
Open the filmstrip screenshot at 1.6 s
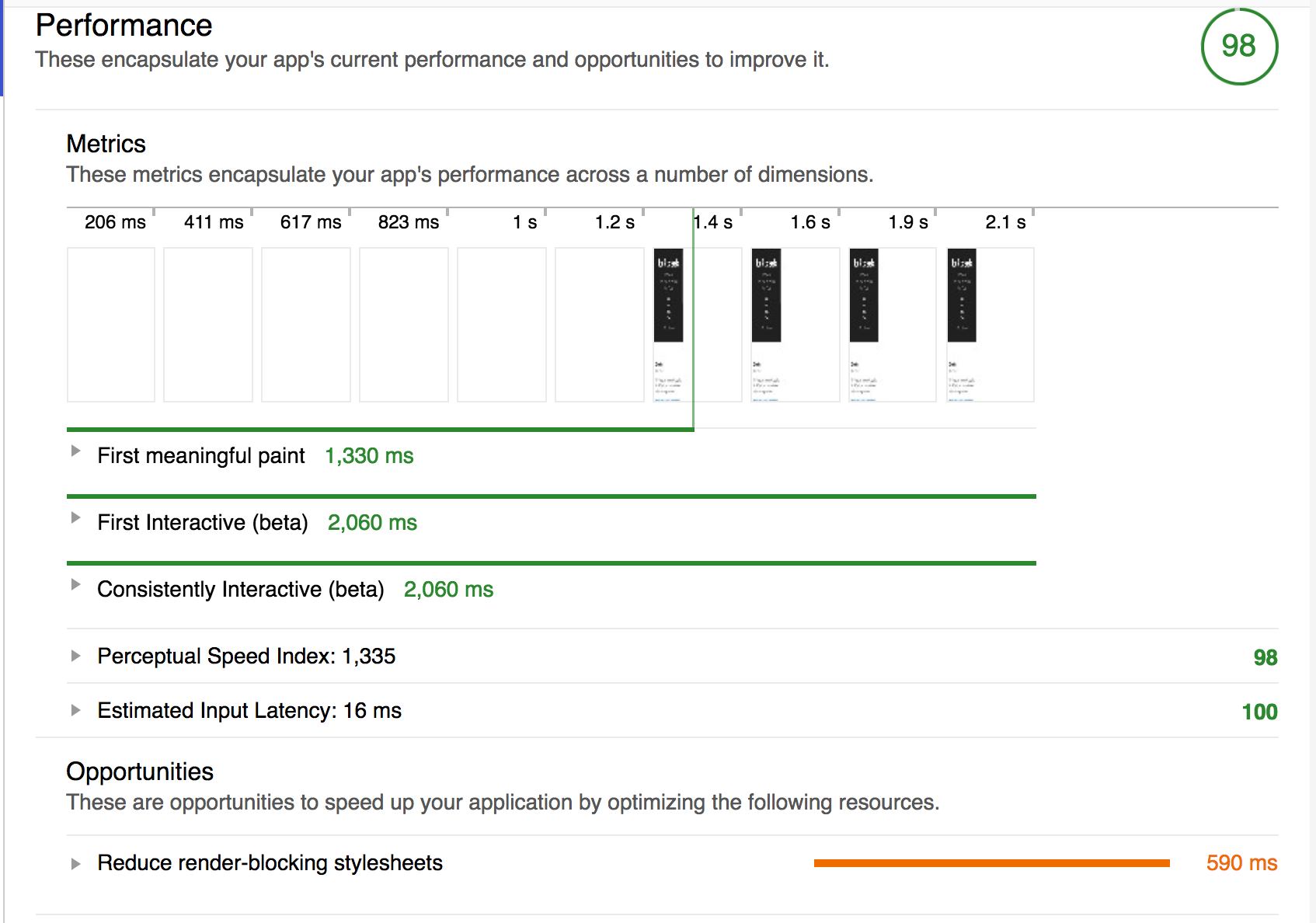click(796, 325)
